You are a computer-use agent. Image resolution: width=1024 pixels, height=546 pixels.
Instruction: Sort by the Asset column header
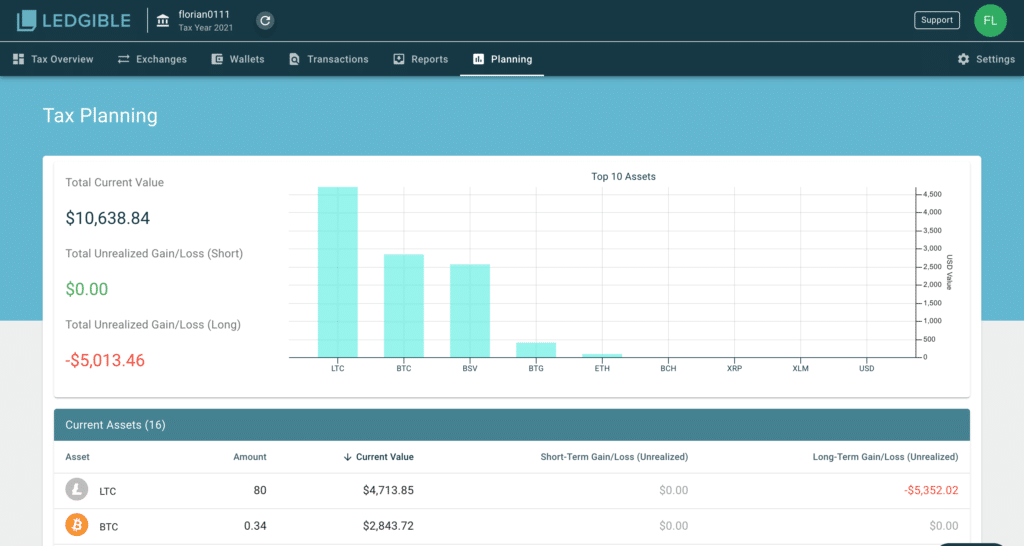pos(77,457)
